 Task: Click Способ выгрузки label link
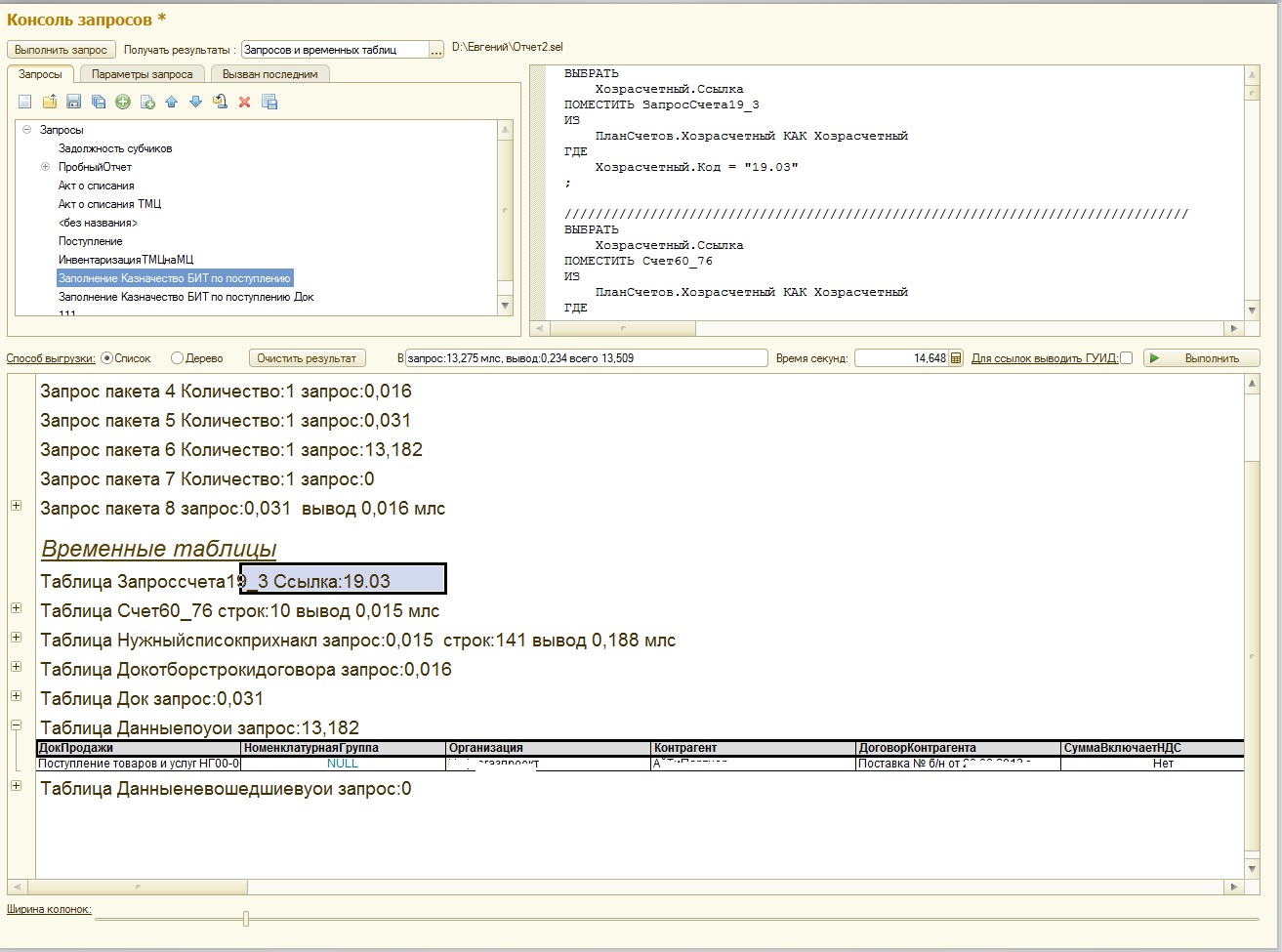coord(51,358)
